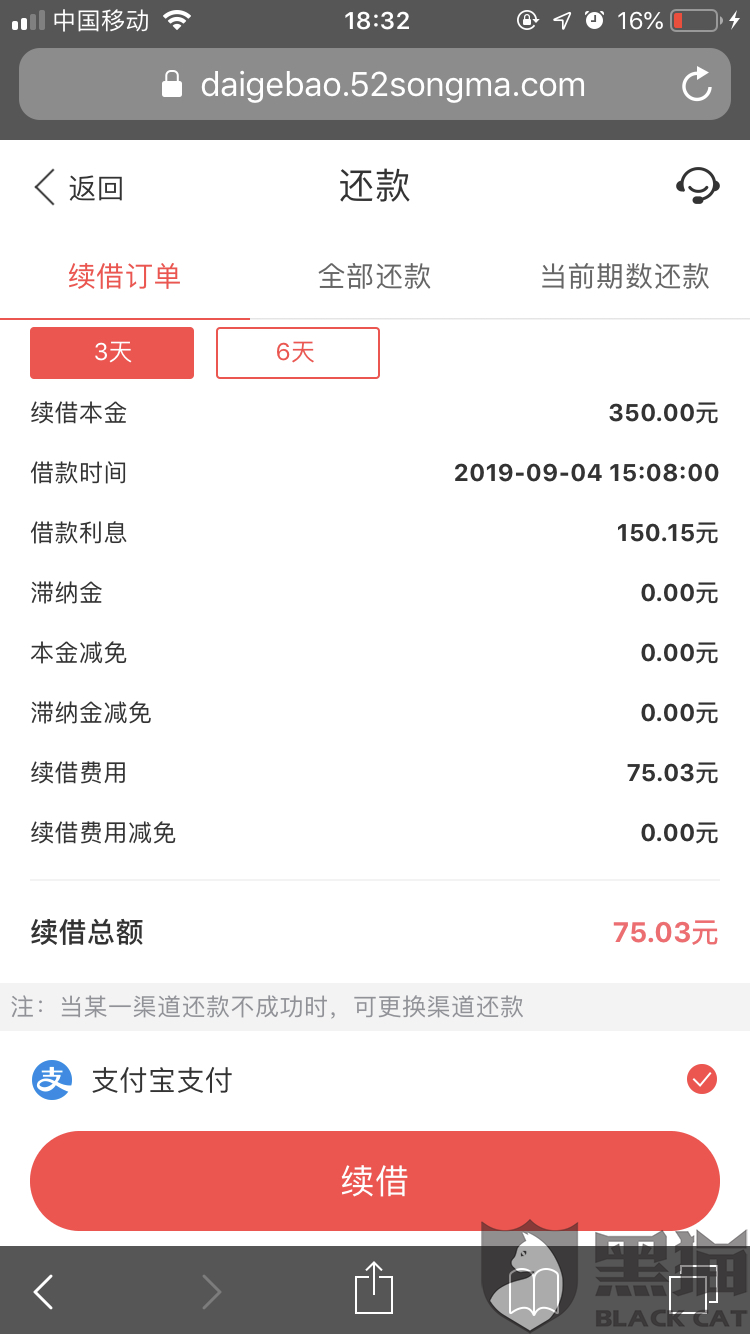The width and height of the screenshot is (750, 1334).
Task: Tap the Safari back arrow in the bottom bar
Action: pyautogui.click(x=43, y=1292)
